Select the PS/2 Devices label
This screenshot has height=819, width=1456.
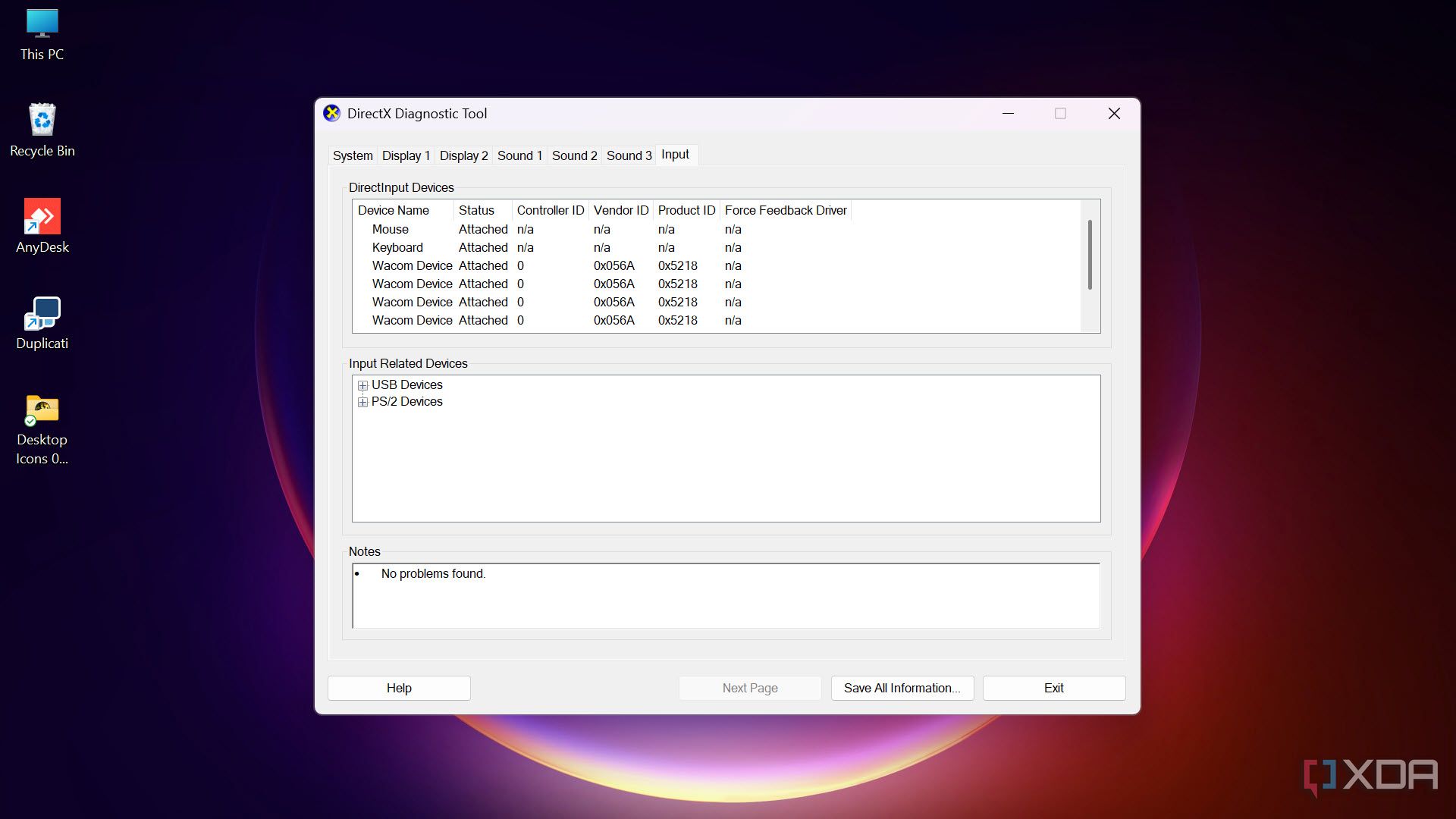[x=407, y=402]
